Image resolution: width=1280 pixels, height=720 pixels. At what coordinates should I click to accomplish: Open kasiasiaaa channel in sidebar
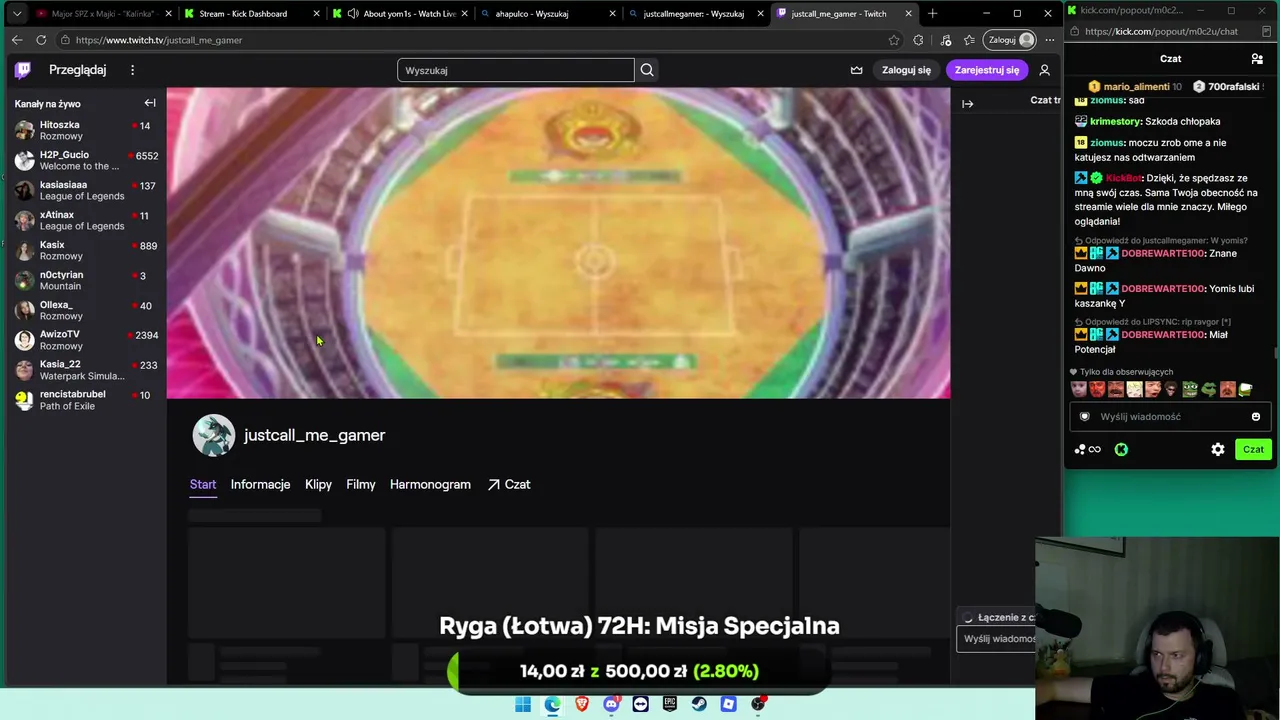coord(83,191)
